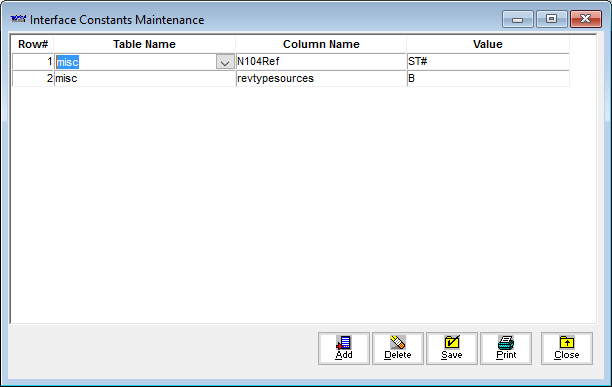Click the Row# column header

[33, 44]
